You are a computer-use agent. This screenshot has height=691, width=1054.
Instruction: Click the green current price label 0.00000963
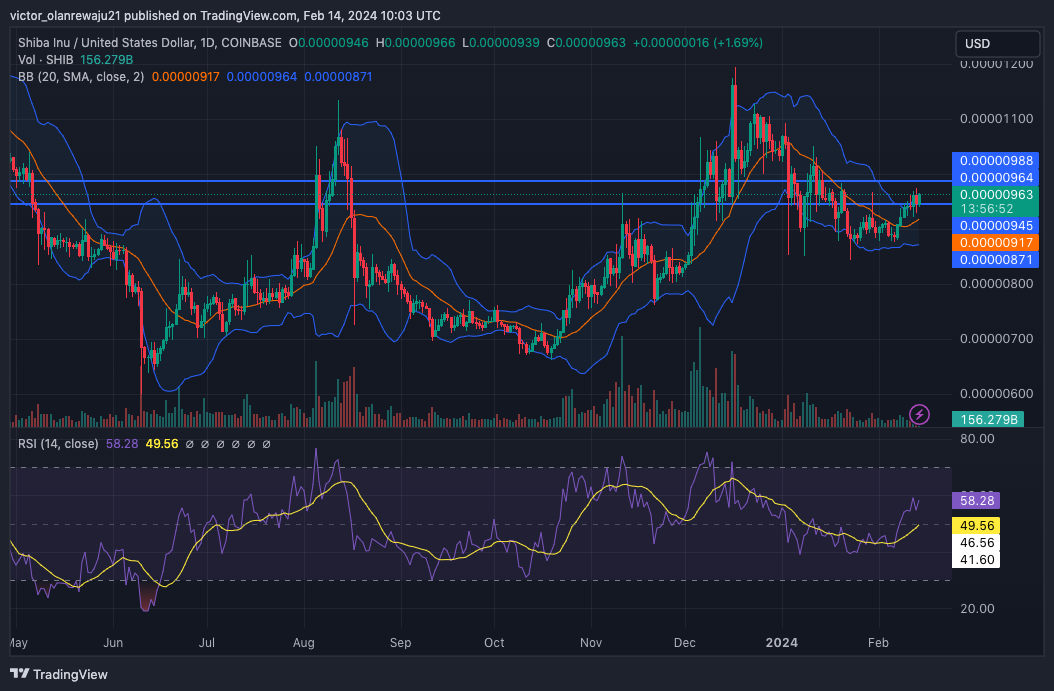click(996, 194)
